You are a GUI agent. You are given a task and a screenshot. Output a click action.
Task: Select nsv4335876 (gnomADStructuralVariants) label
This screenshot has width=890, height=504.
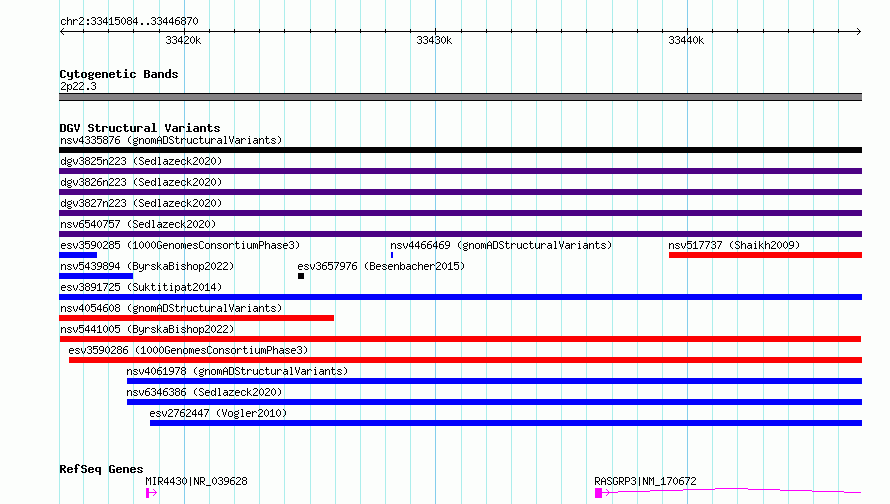click(171, 140)
